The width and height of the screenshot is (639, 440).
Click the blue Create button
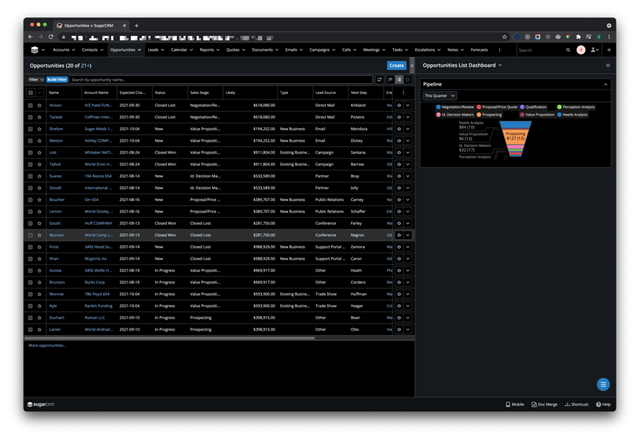click(396, 65)
